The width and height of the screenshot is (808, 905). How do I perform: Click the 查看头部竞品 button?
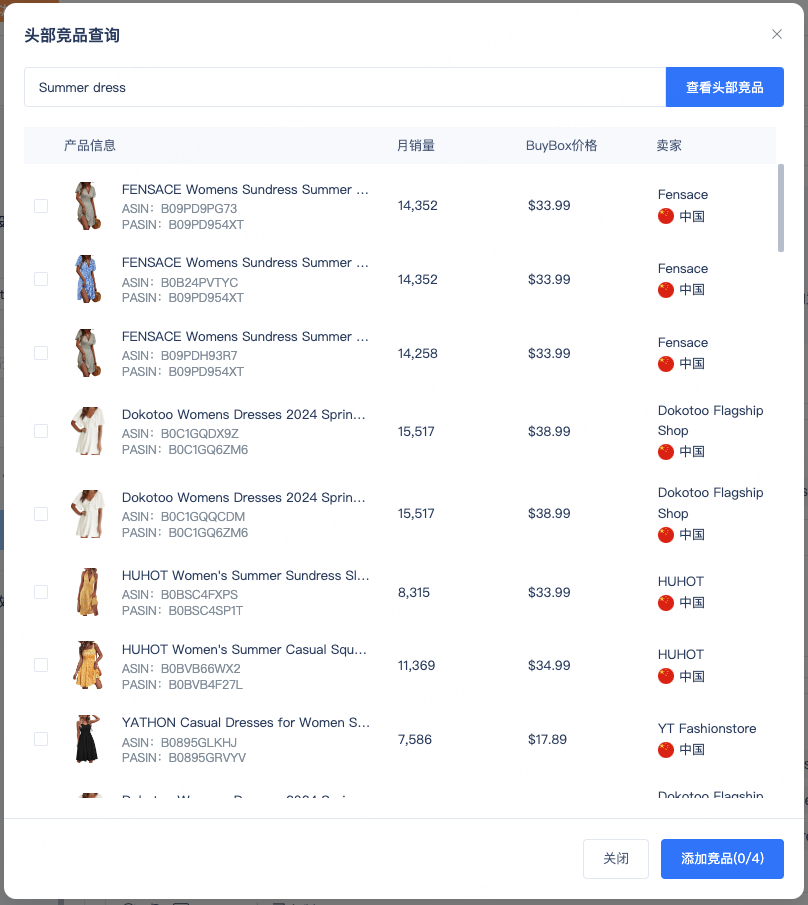click(724, 87)
